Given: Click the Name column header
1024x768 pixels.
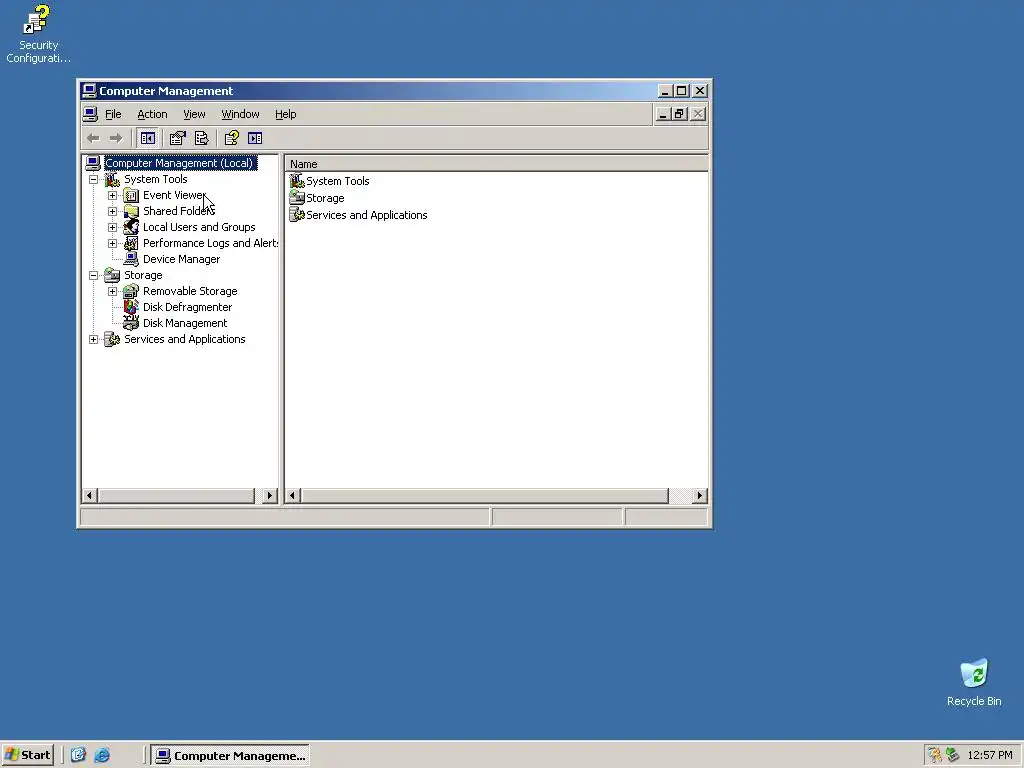Looking at the screenshot, I should [496, 164].
